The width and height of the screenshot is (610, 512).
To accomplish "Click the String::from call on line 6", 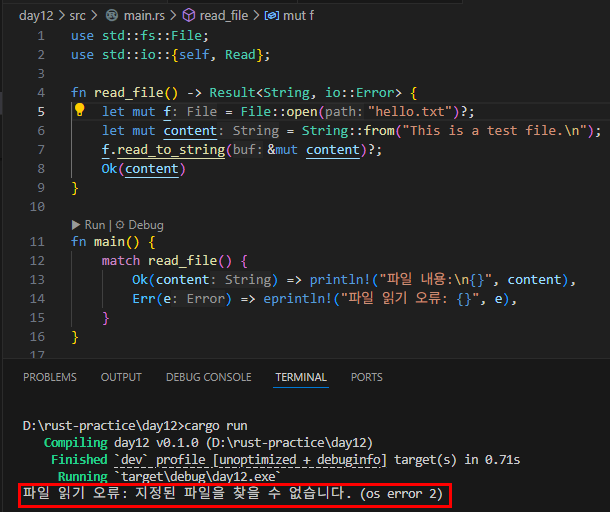I will coord(348,131).
